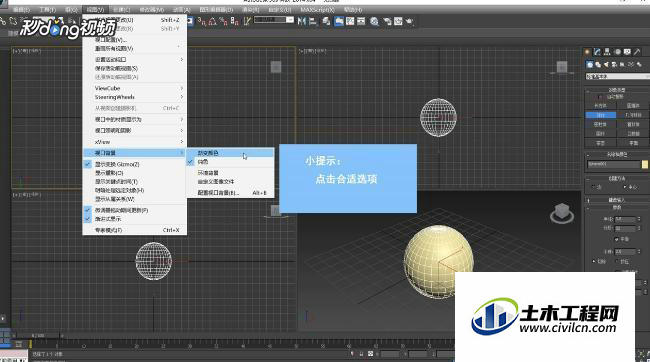Screen dimensions: 650x362
Task: Switch to the Create command panel tab
Action: point(587,51)
